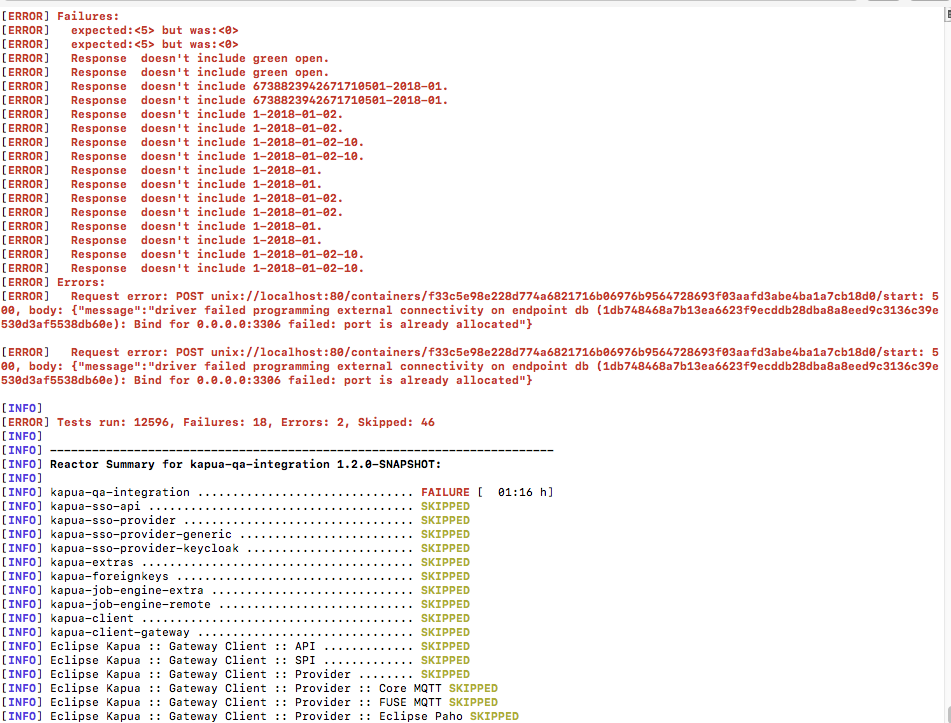This screenshot has height=723, width=951.
Task: Click the "Failures:" heading line
Action: point(88,16)
